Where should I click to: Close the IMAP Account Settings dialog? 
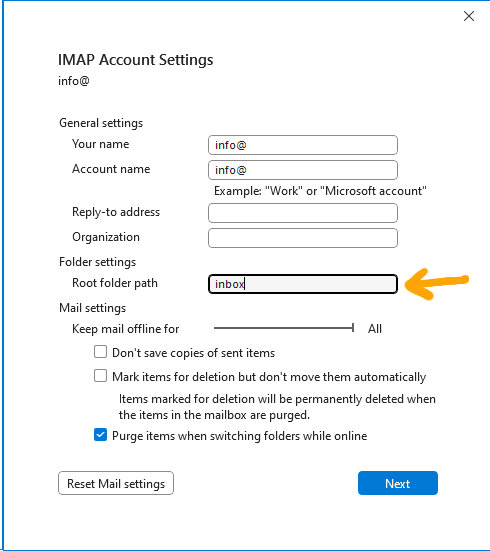click(469, 16)
